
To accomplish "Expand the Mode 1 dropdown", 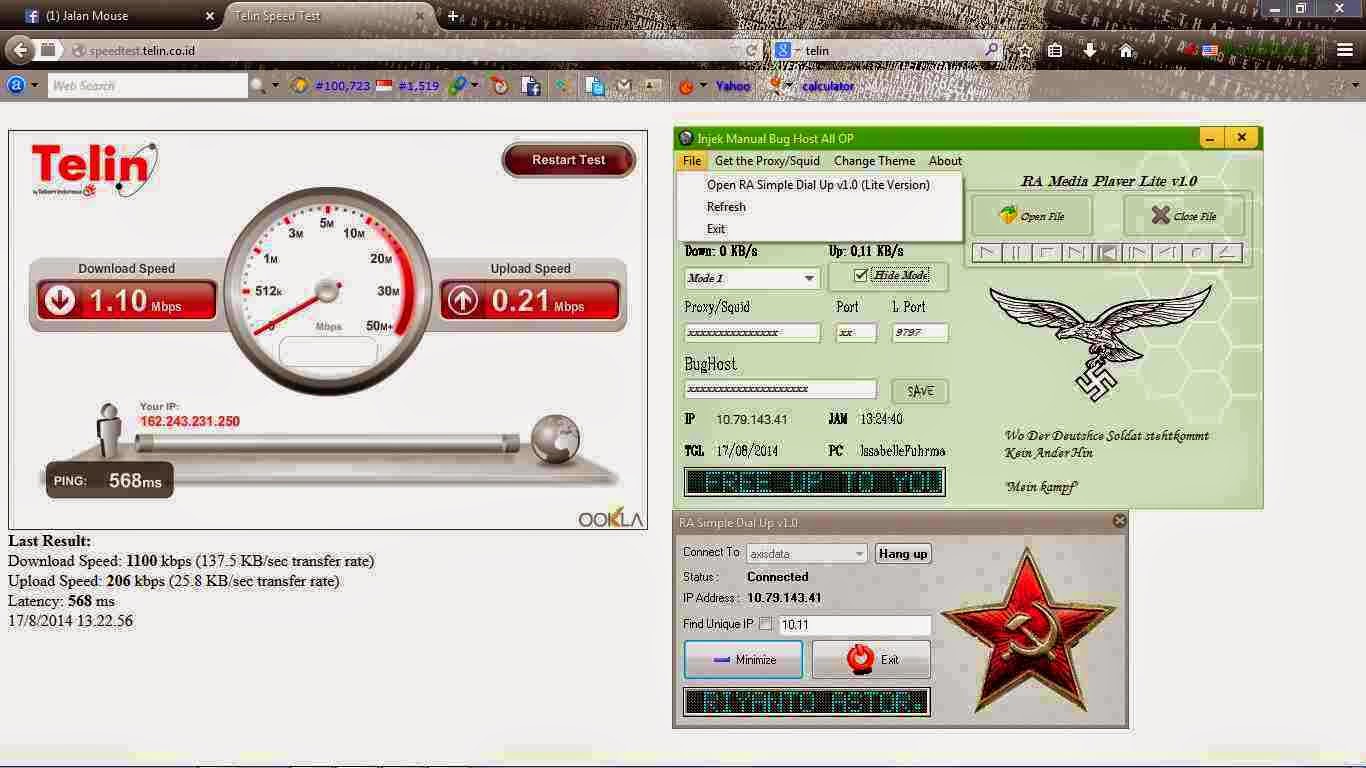I will pyautogui.click(x=809, y=279).
